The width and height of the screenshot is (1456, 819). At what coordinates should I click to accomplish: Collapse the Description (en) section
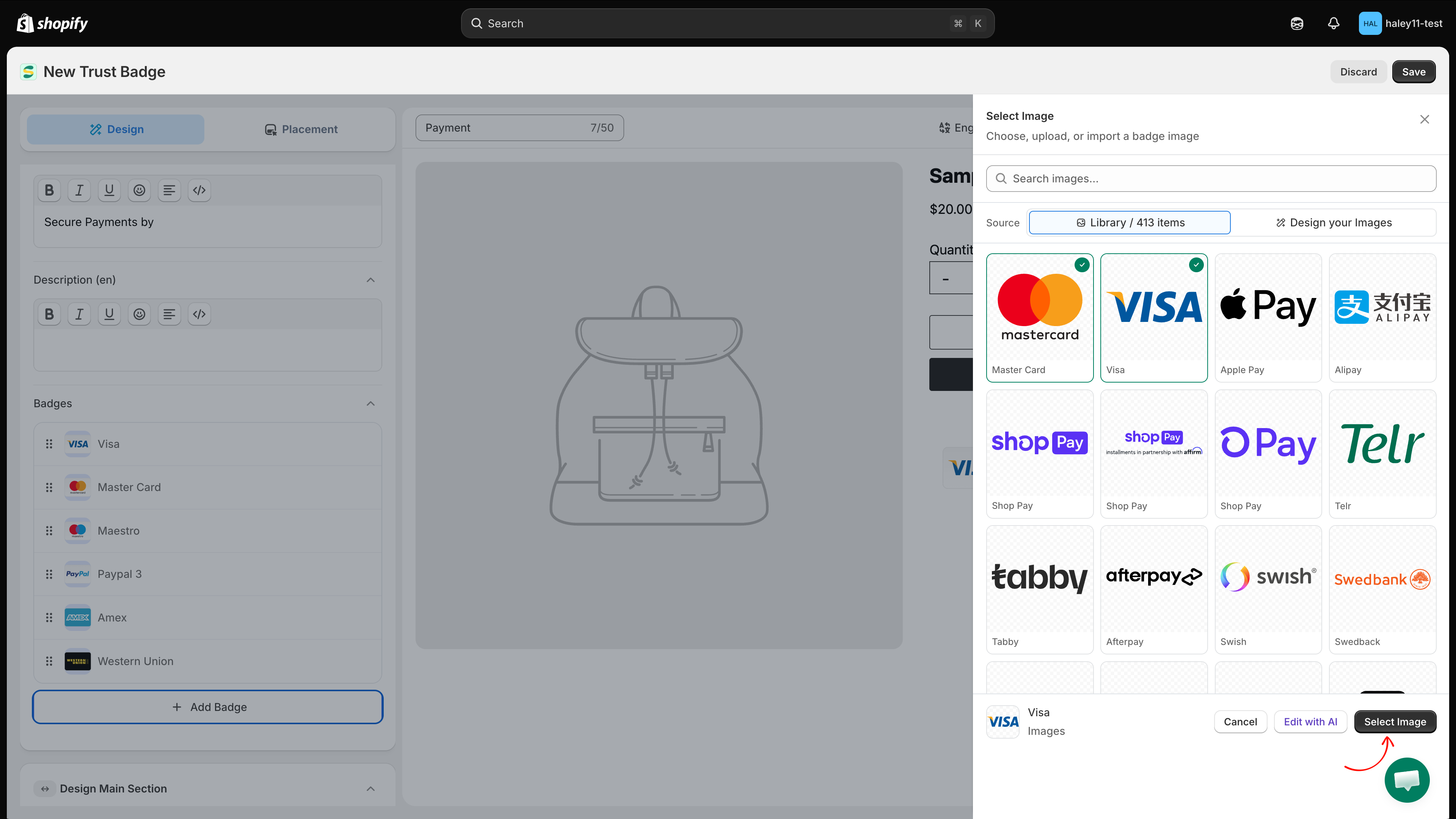pyautogui.click(x=371, y=280)
